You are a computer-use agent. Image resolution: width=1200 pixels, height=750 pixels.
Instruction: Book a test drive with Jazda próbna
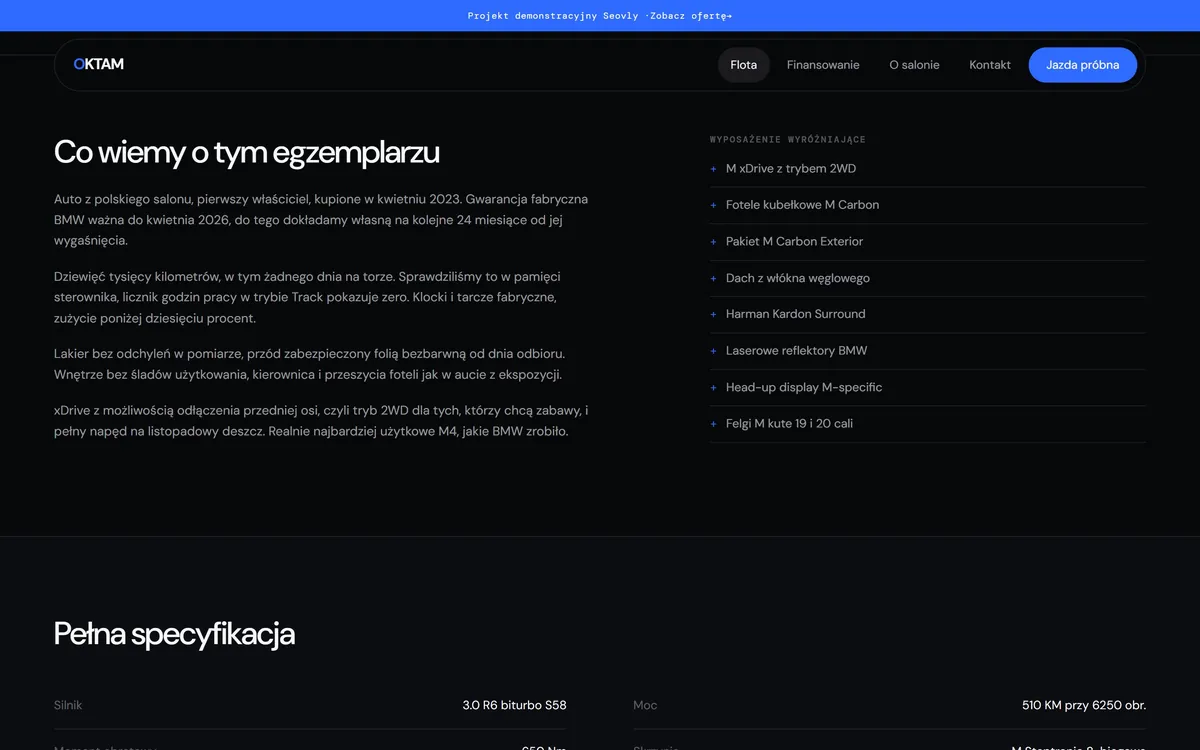pos(1083,65)
